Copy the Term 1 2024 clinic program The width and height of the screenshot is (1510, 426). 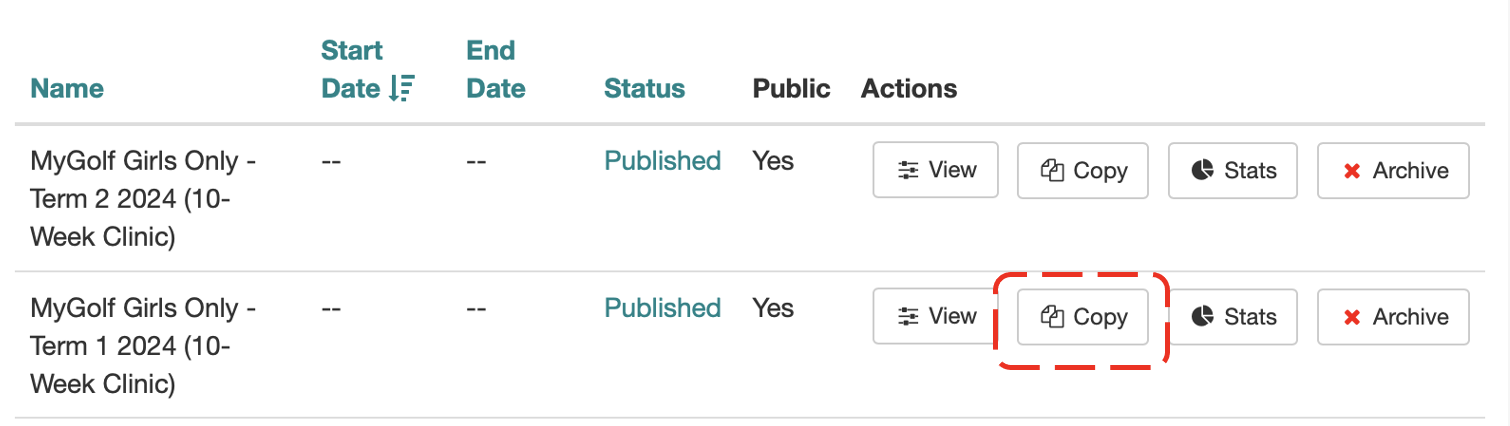(x=1083, y=317)
